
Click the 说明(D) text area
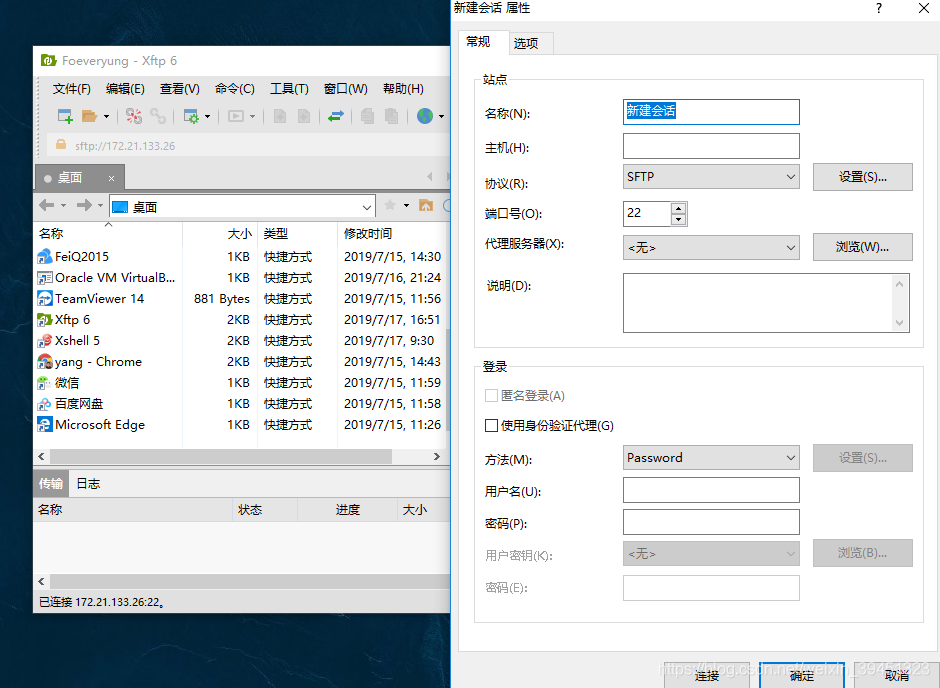(766, 303)
